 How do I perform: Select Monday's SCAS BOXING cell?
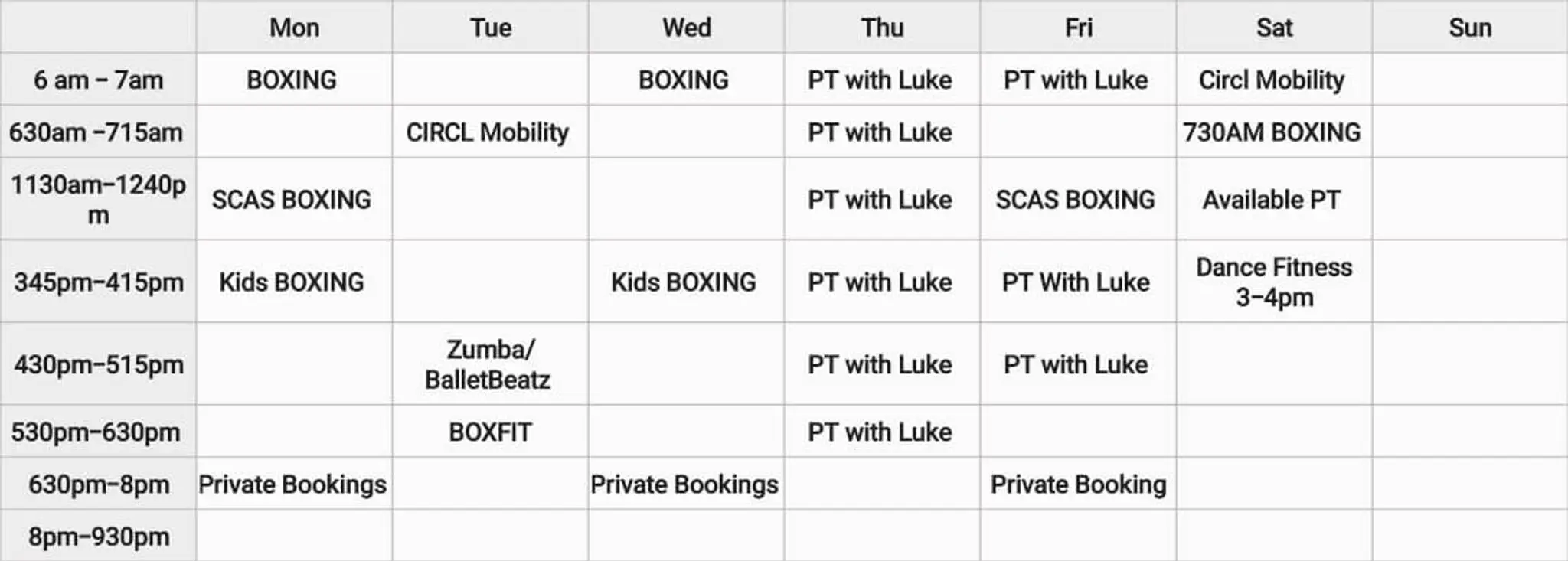pos(292,200)
